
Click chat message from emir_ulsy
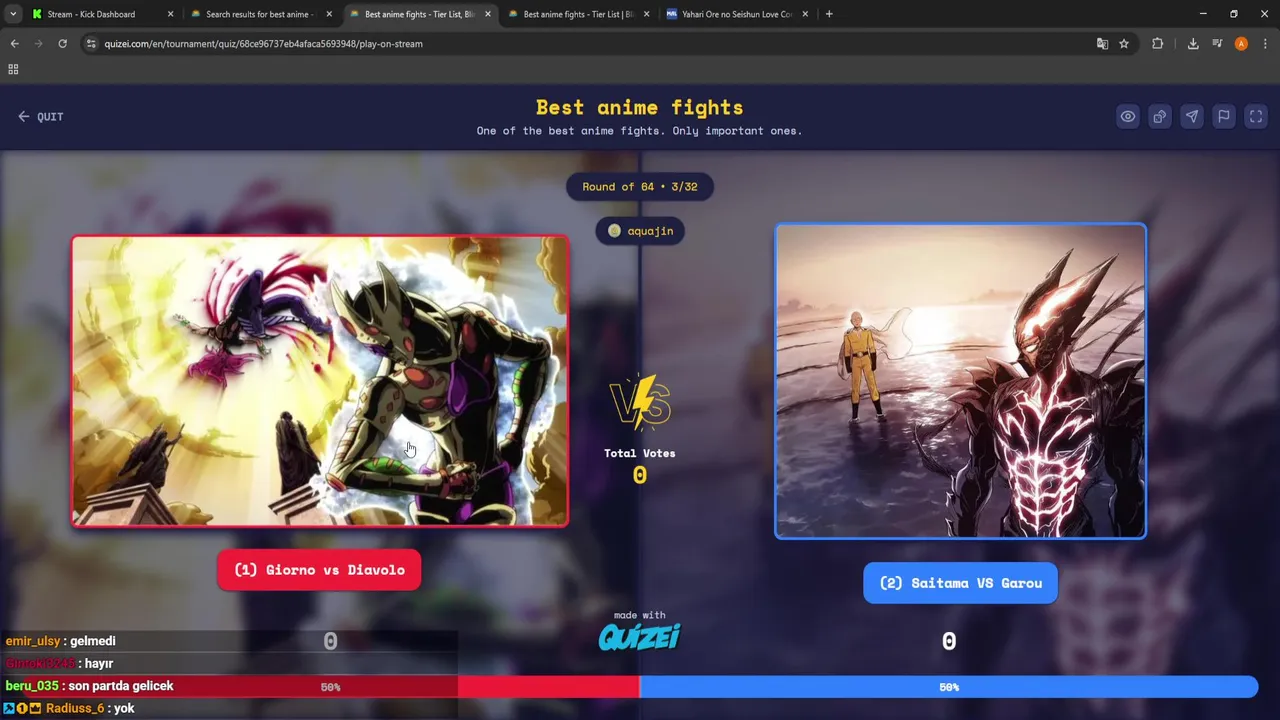pos(61,641)
